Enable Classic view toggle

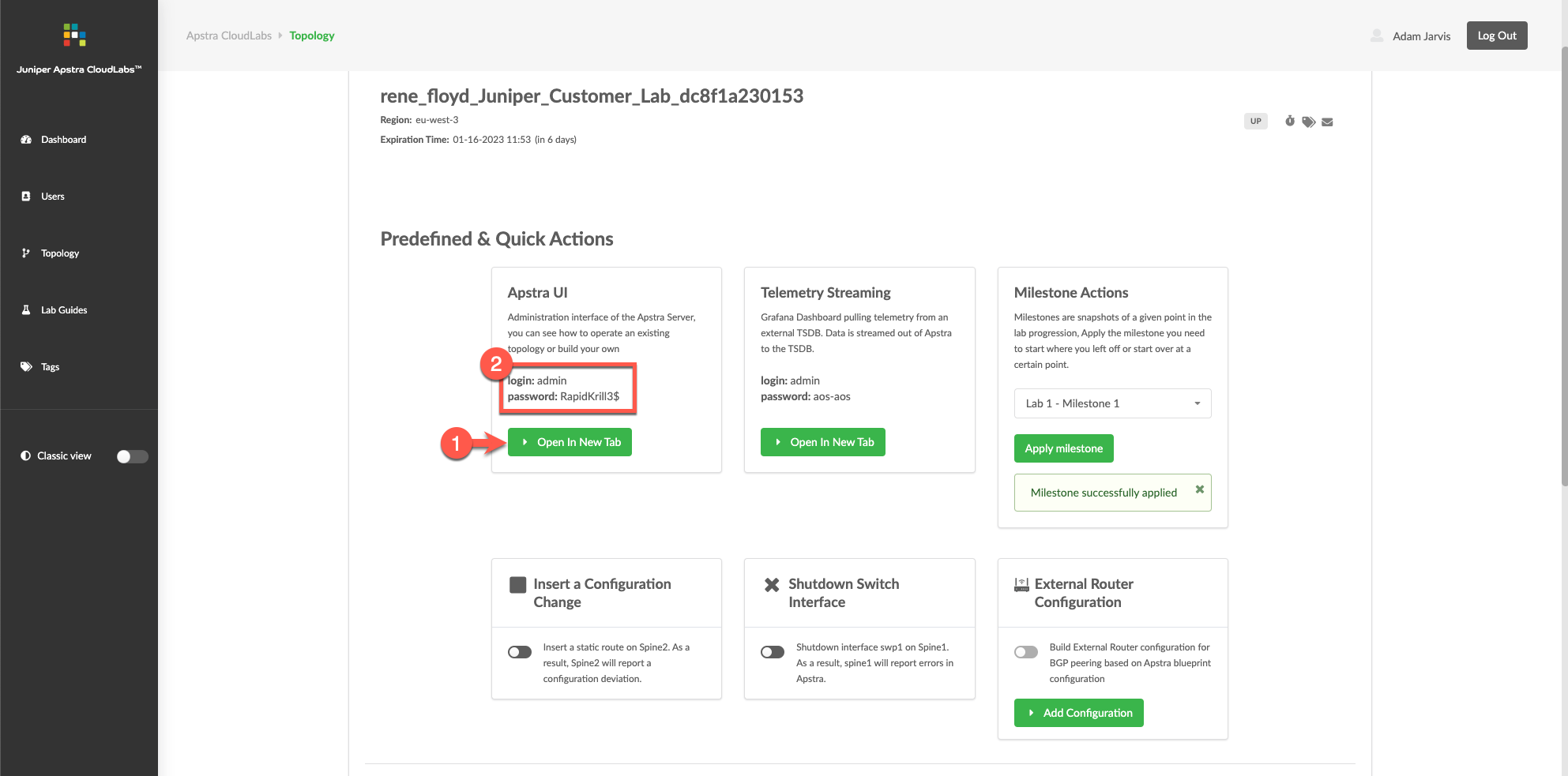tap(132, 455)
